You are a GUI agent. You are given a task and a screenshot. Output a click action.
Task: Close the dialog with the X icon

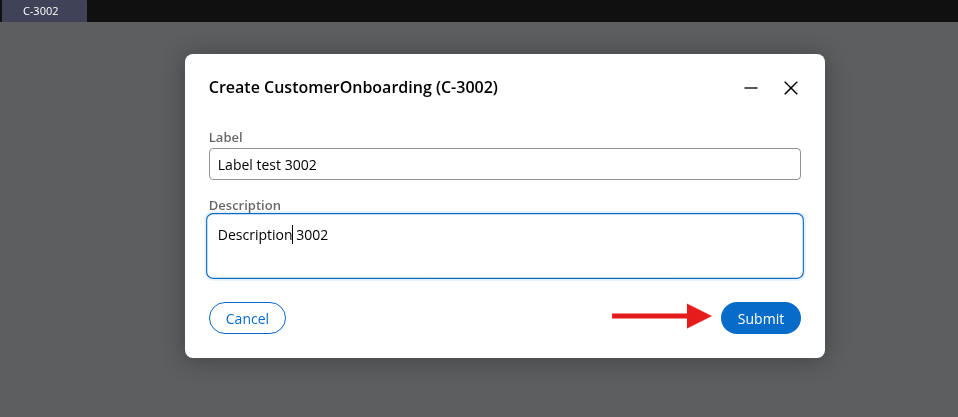click(x=790, y=88)
